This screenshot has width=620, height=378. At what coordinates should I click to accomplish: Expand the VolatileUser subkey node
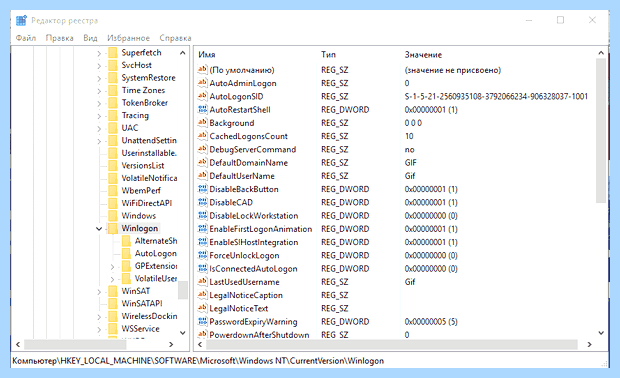click(112, 279)
